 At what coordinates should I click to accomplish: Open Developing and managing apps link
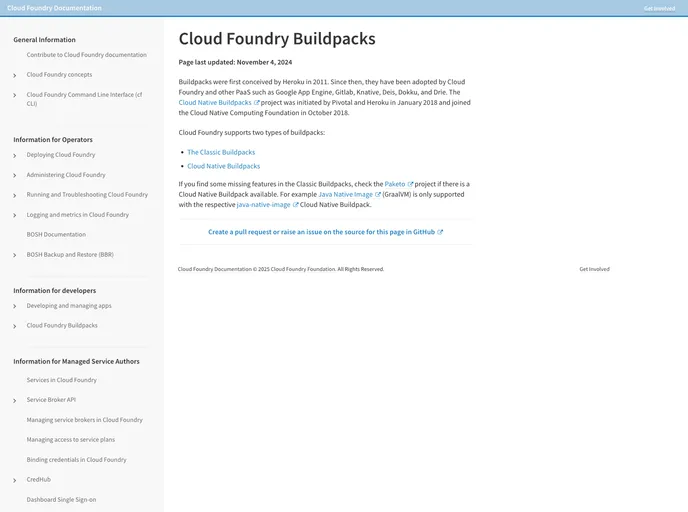tap(69, 305)
